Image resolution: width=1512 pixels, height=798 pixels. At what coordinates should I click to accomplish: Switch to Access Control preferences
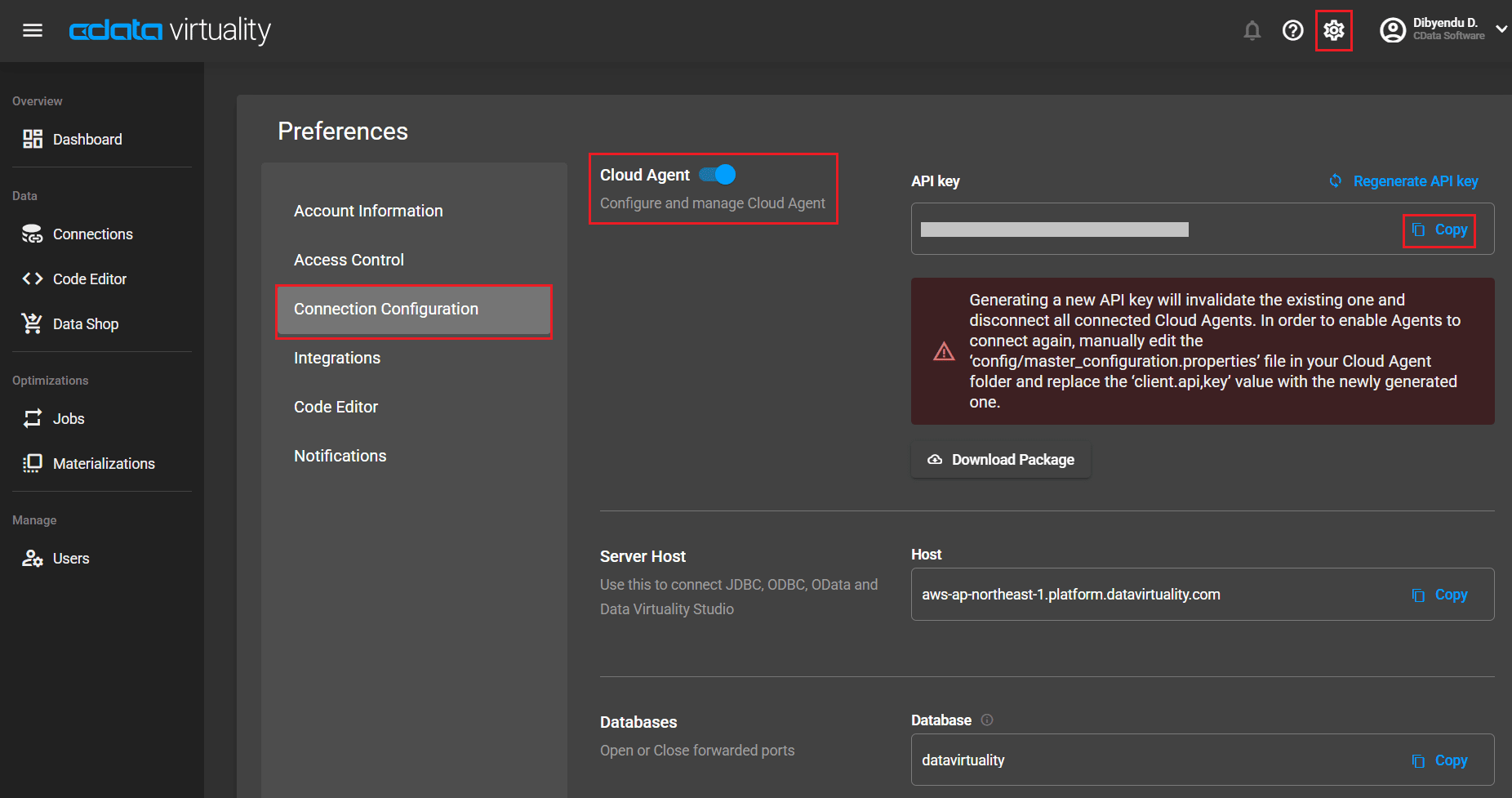[349, 260]
